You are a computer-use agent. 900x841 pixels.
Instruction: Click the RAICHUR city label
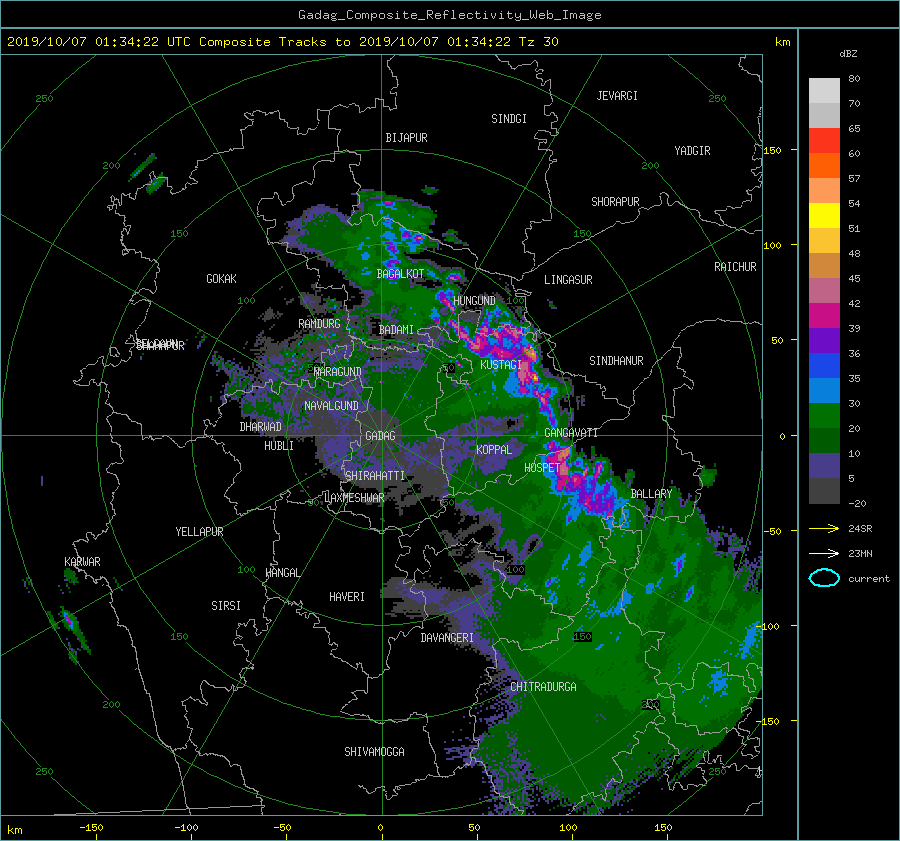(735, 267)
